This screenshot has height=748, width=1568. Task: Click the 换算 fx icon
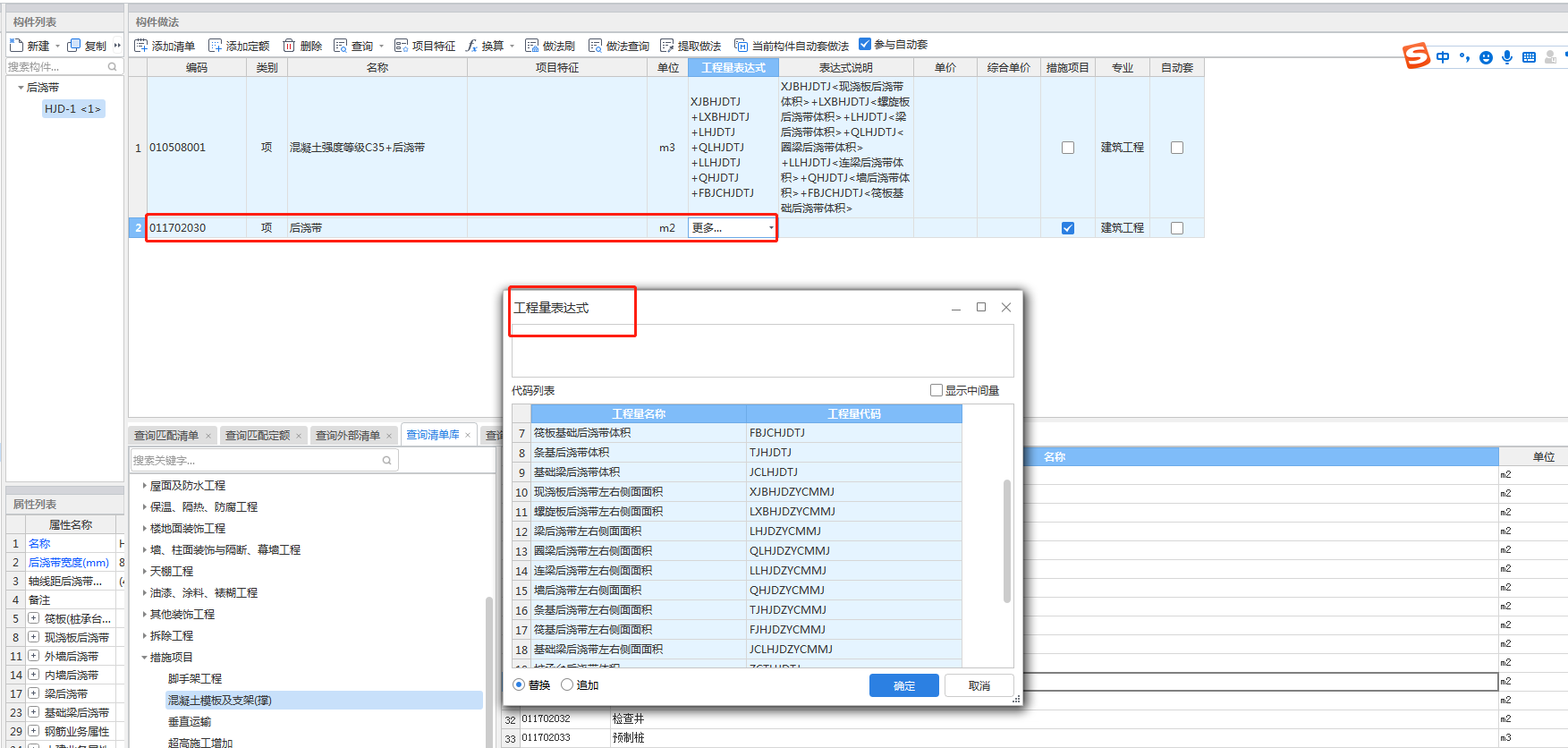(471, 46)
